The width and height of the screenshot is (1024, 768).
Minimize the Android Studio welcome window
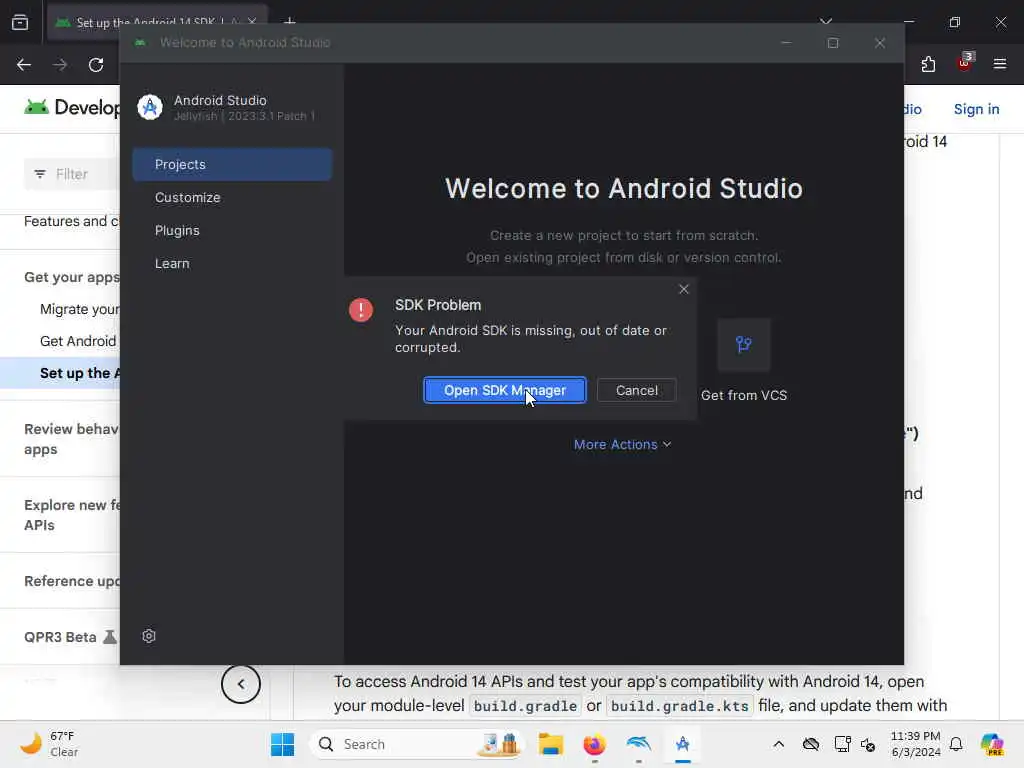[786, 42]
